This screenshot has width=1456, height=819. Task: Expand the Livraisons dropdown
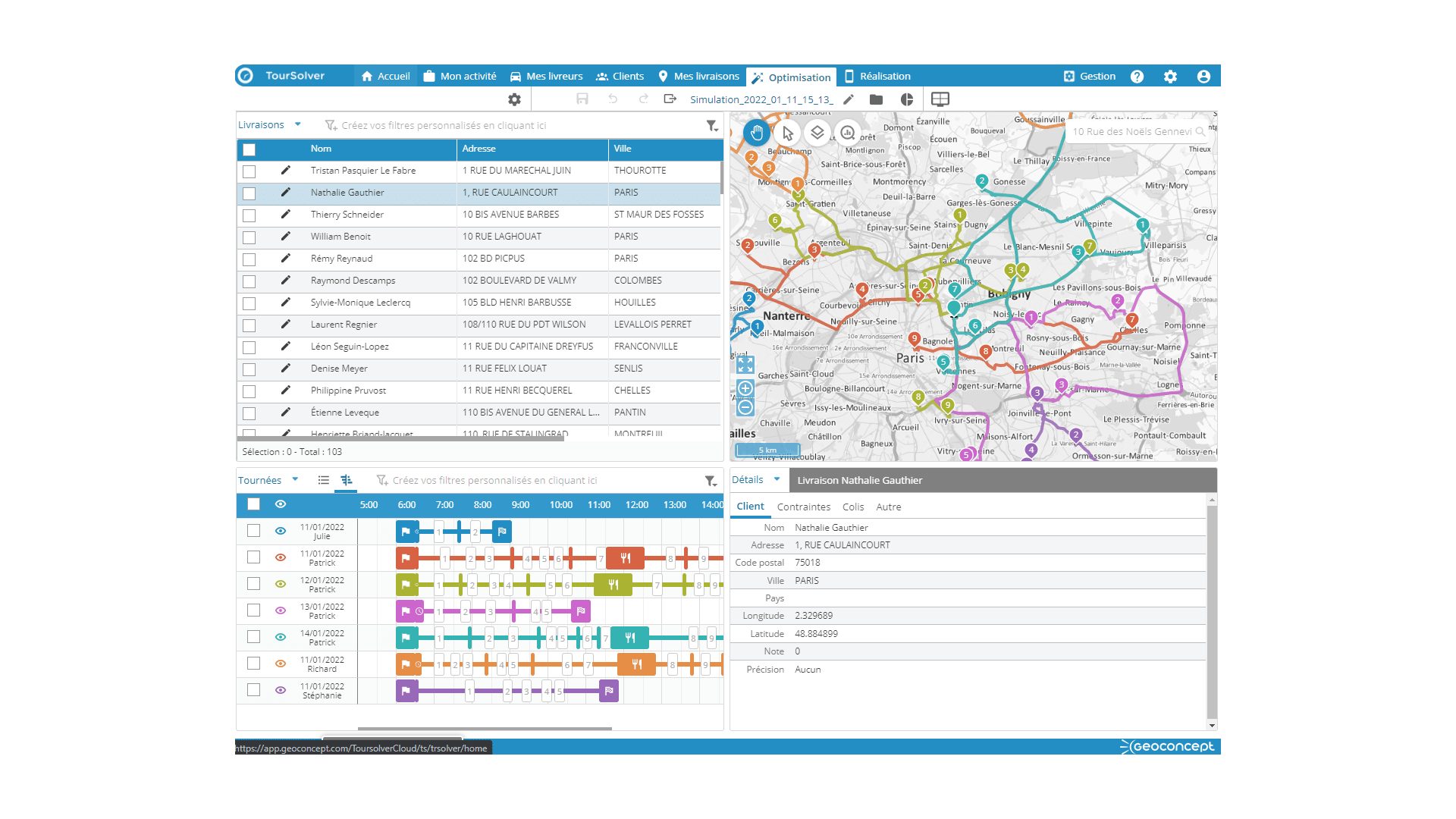(297, 125)
